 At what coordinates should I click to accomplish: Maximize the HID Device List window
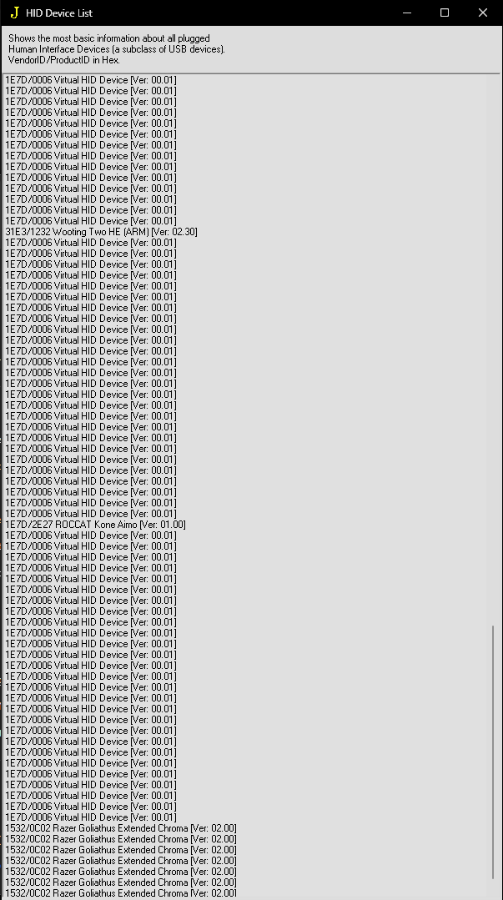[x=444, y=13]
